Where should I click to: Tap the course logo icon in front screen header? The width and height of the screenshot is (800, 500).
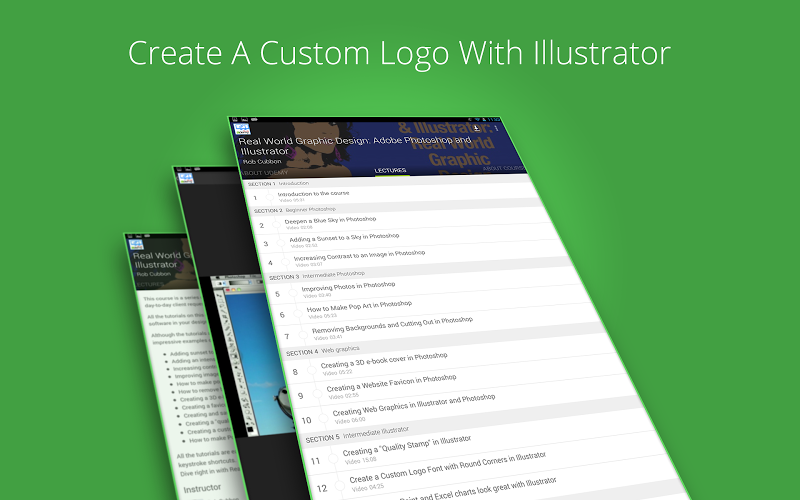click(242, 129)
